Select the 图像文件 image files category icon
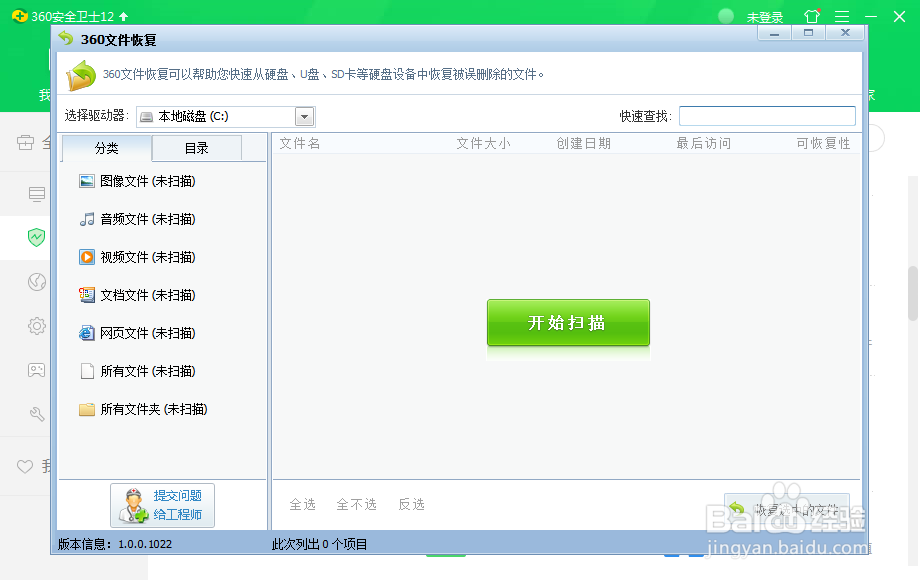Image resolution: width=920 pixels, height=580 pixels. [x=87, y=181]
